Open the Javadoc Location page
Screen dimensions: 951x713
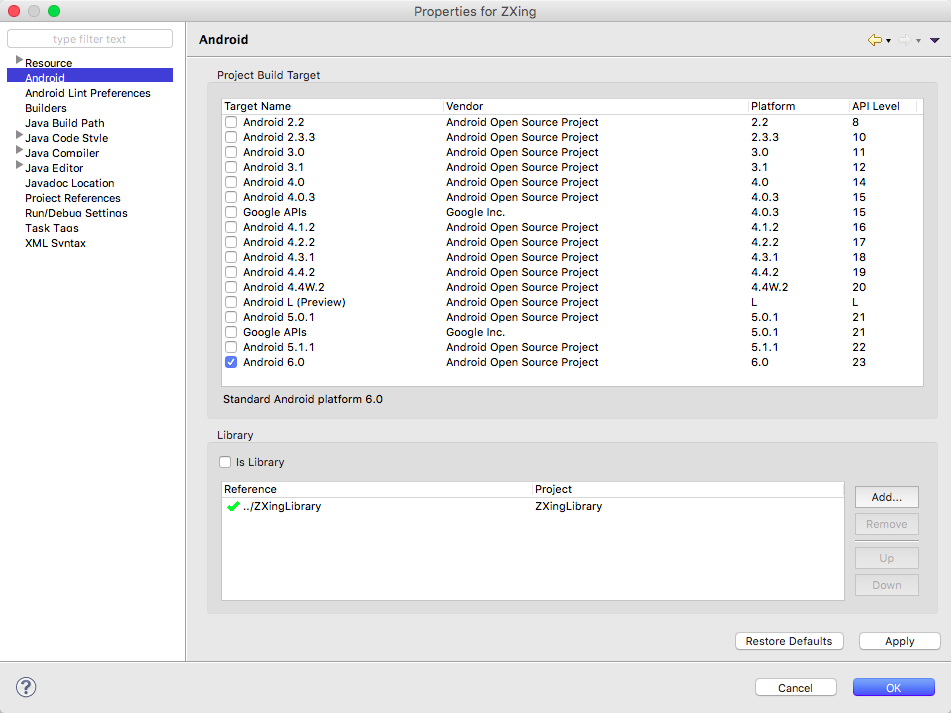coord(70,183)
